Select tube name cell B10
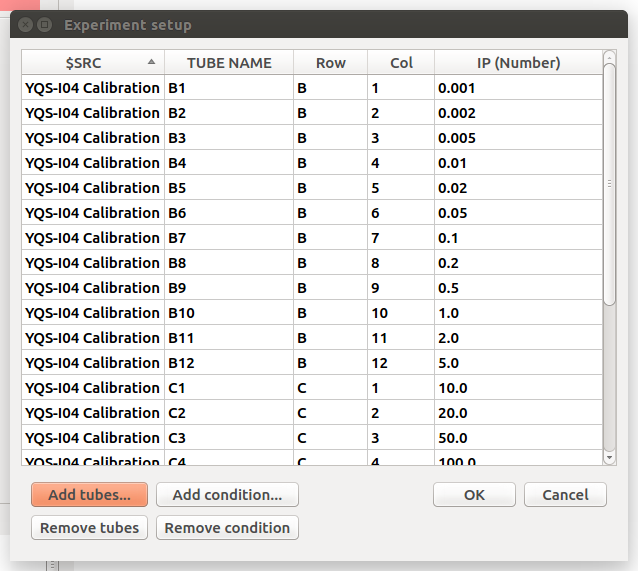This screenshot has height=571, width=638. click(x=229, y=313)
